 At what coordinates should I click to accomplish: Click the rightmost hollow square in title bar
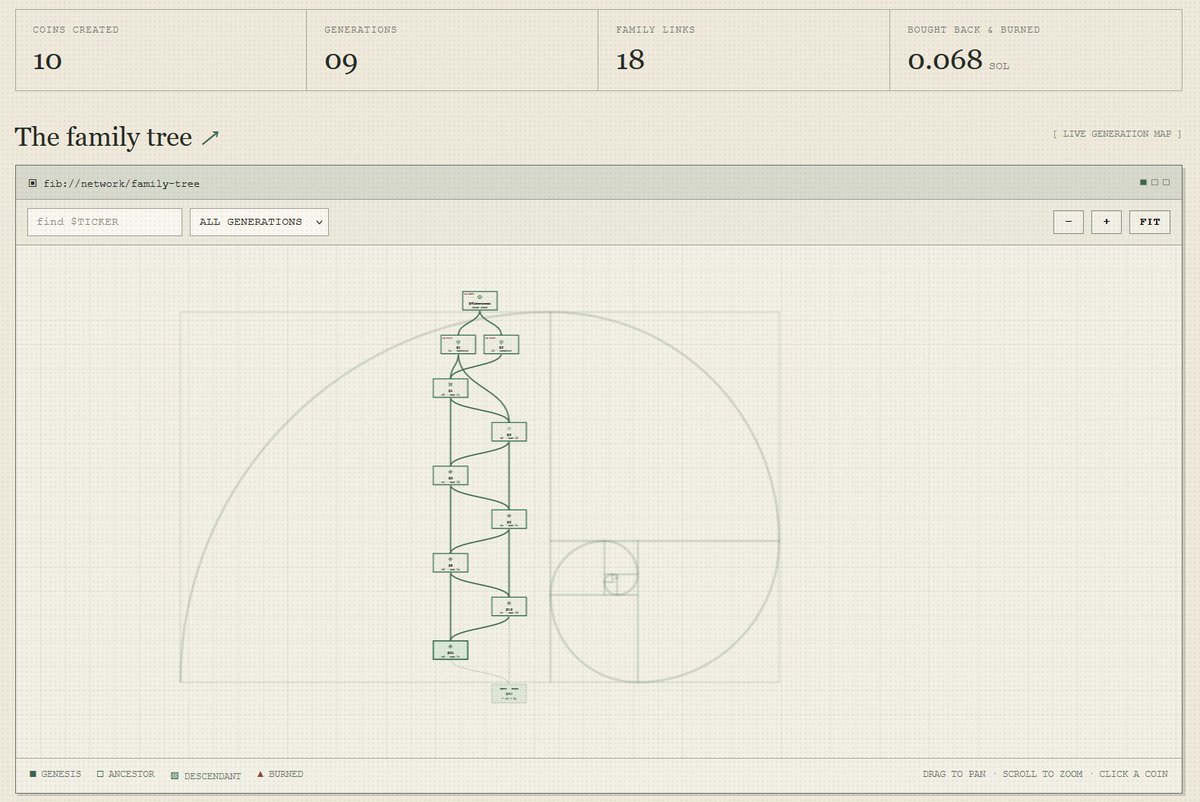click(x=1165, y=182)
